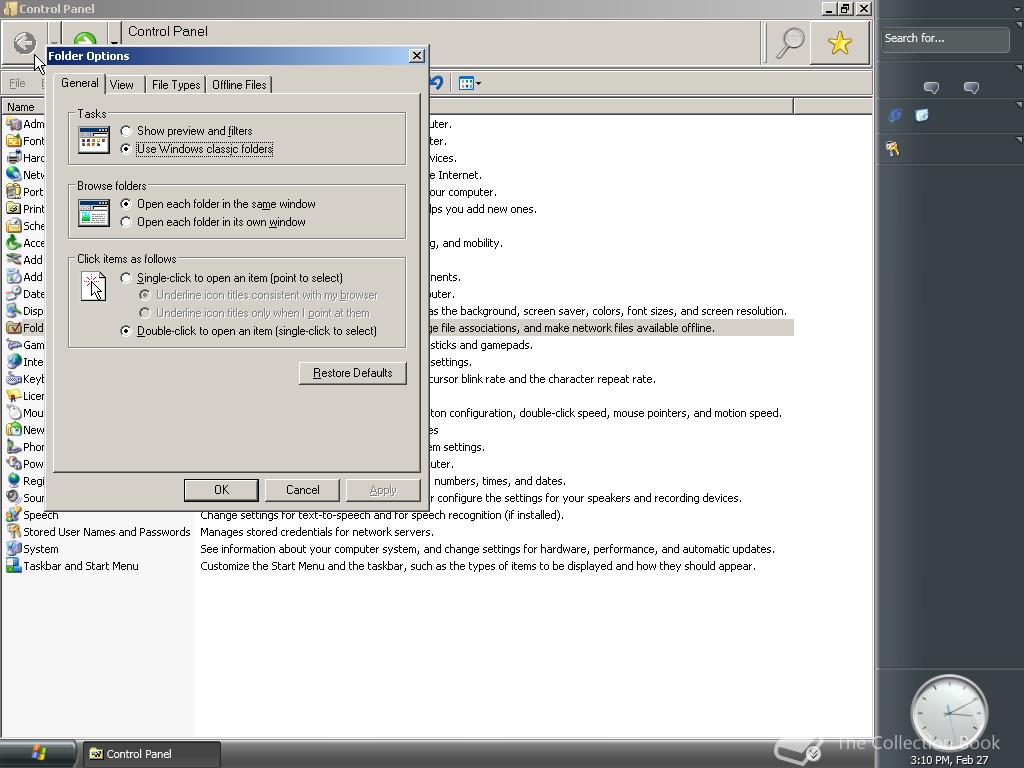Select the Speech icon in the list
Image resolution: width=1024 pixels, height=768 pixels.
pyautogui.click(x=14, y=514)
